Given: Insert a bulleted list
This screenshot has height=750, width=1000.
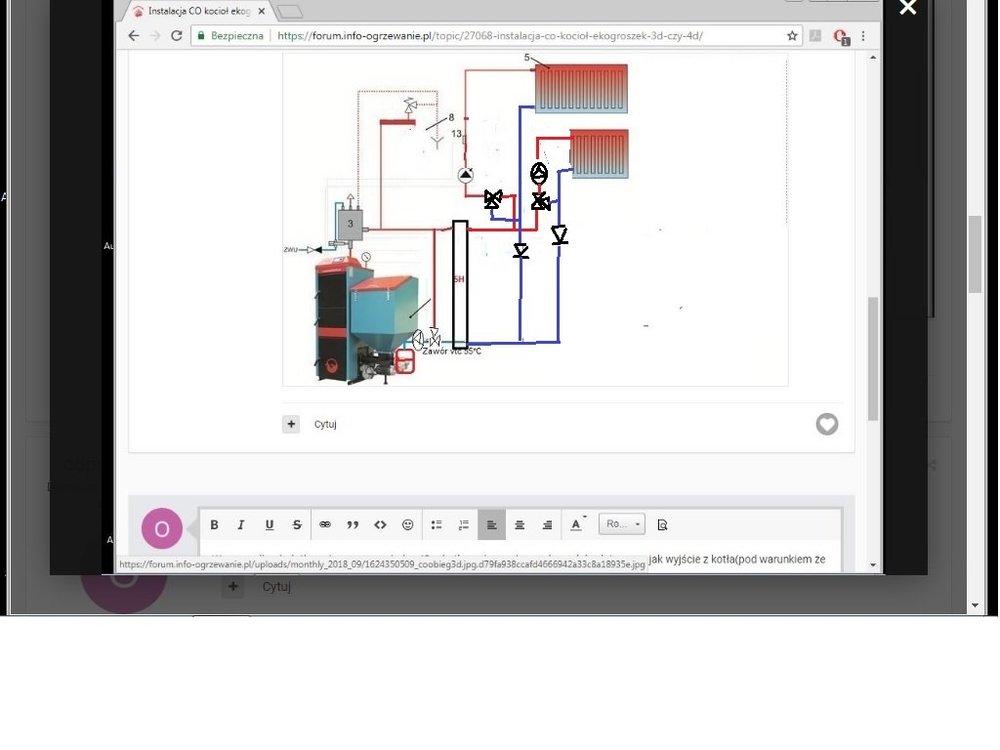Looking at the screenshot, I should 436,525.
